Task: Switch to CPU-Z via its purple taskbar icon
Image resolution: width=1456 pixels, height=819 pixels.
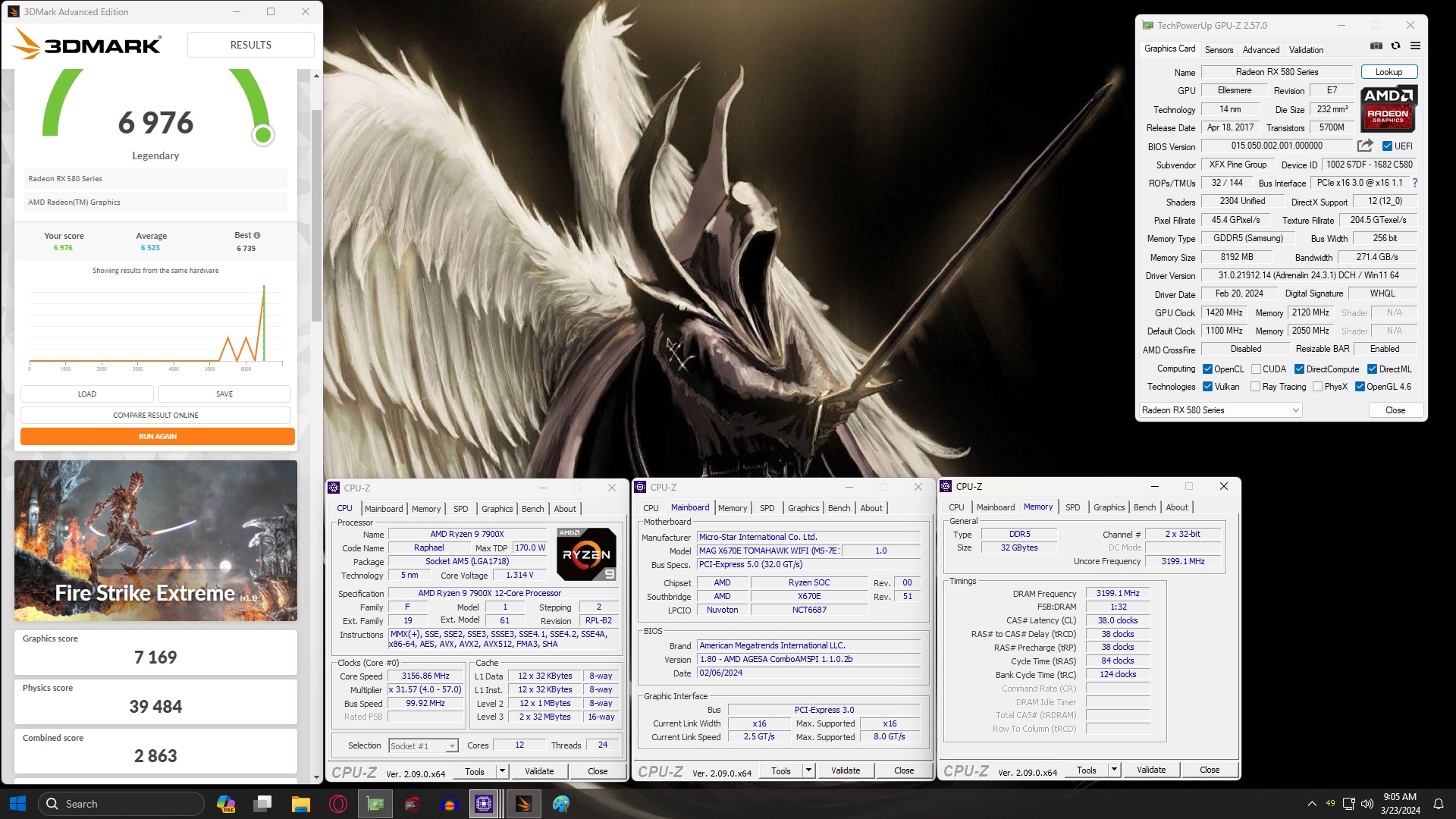Action: tap(484, 804)
